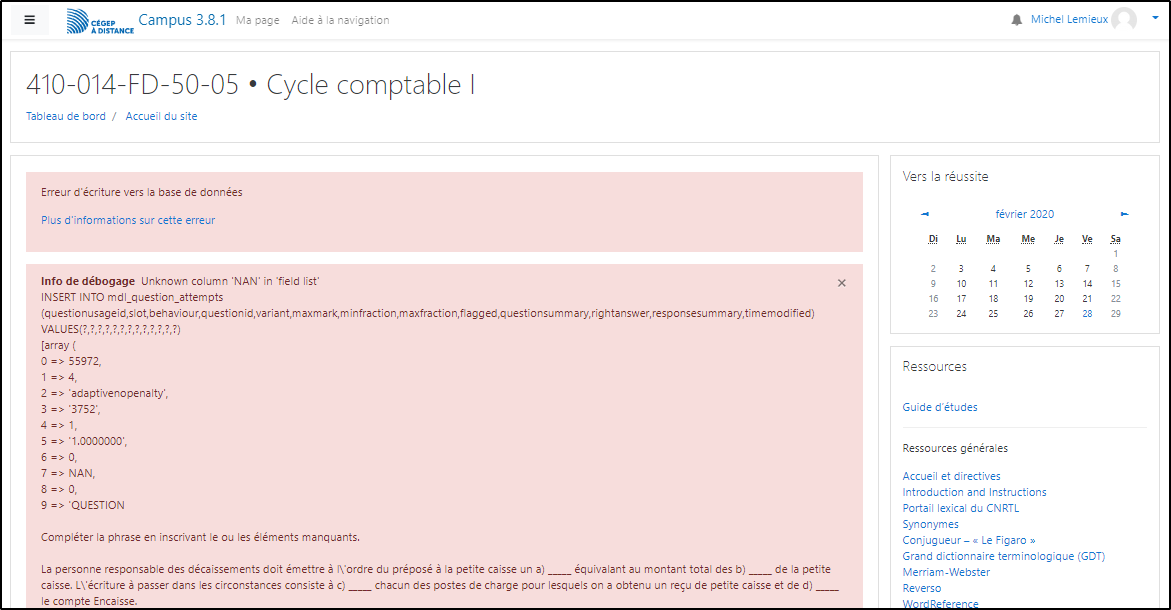Screen dimensions: 1171x610
Task: Click the février 2020 calendar title
Action: point(1024,214)
